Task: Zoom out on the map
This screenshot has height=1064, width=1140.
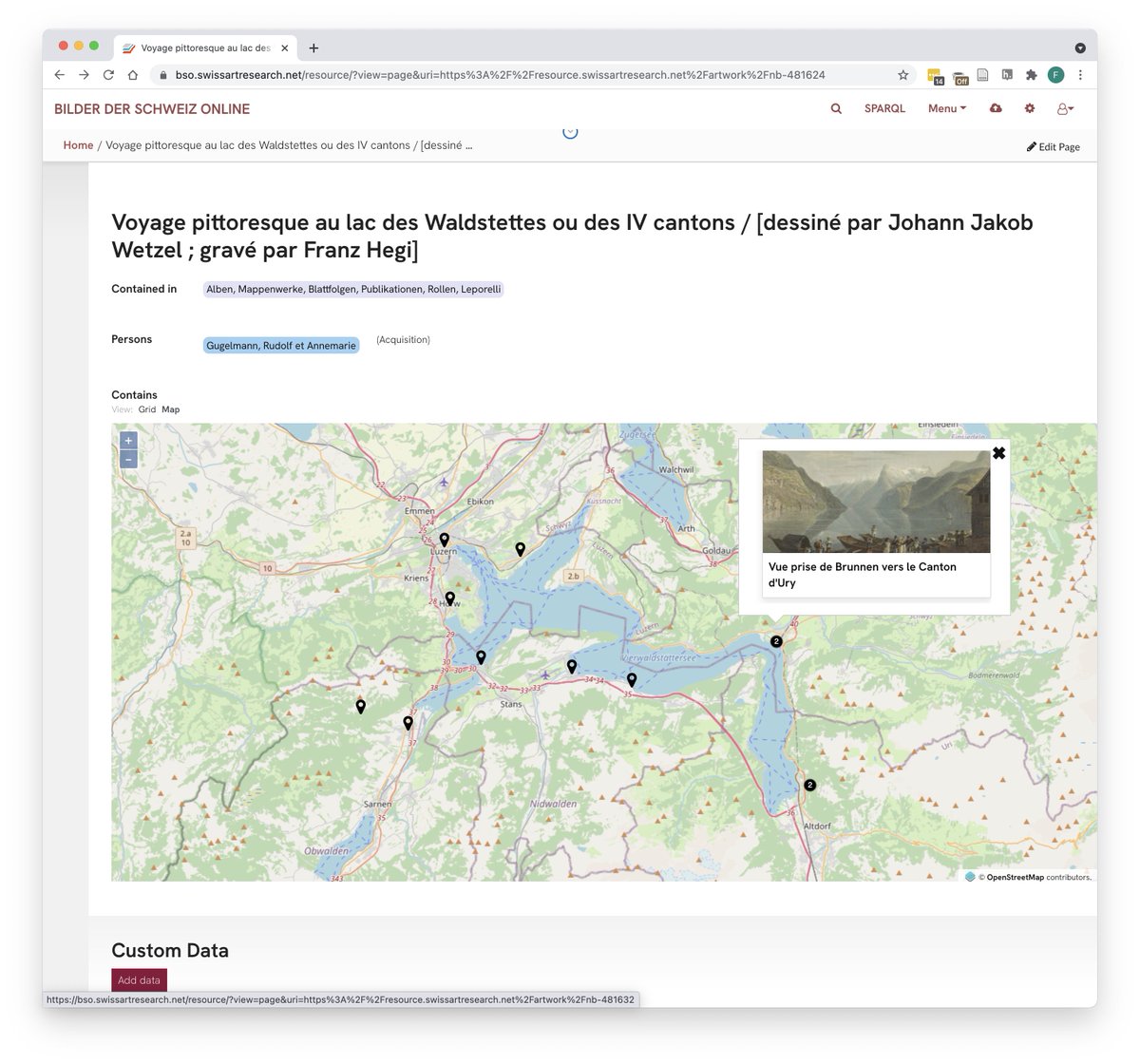Action: pyautogui.click(x=128, y=460)
